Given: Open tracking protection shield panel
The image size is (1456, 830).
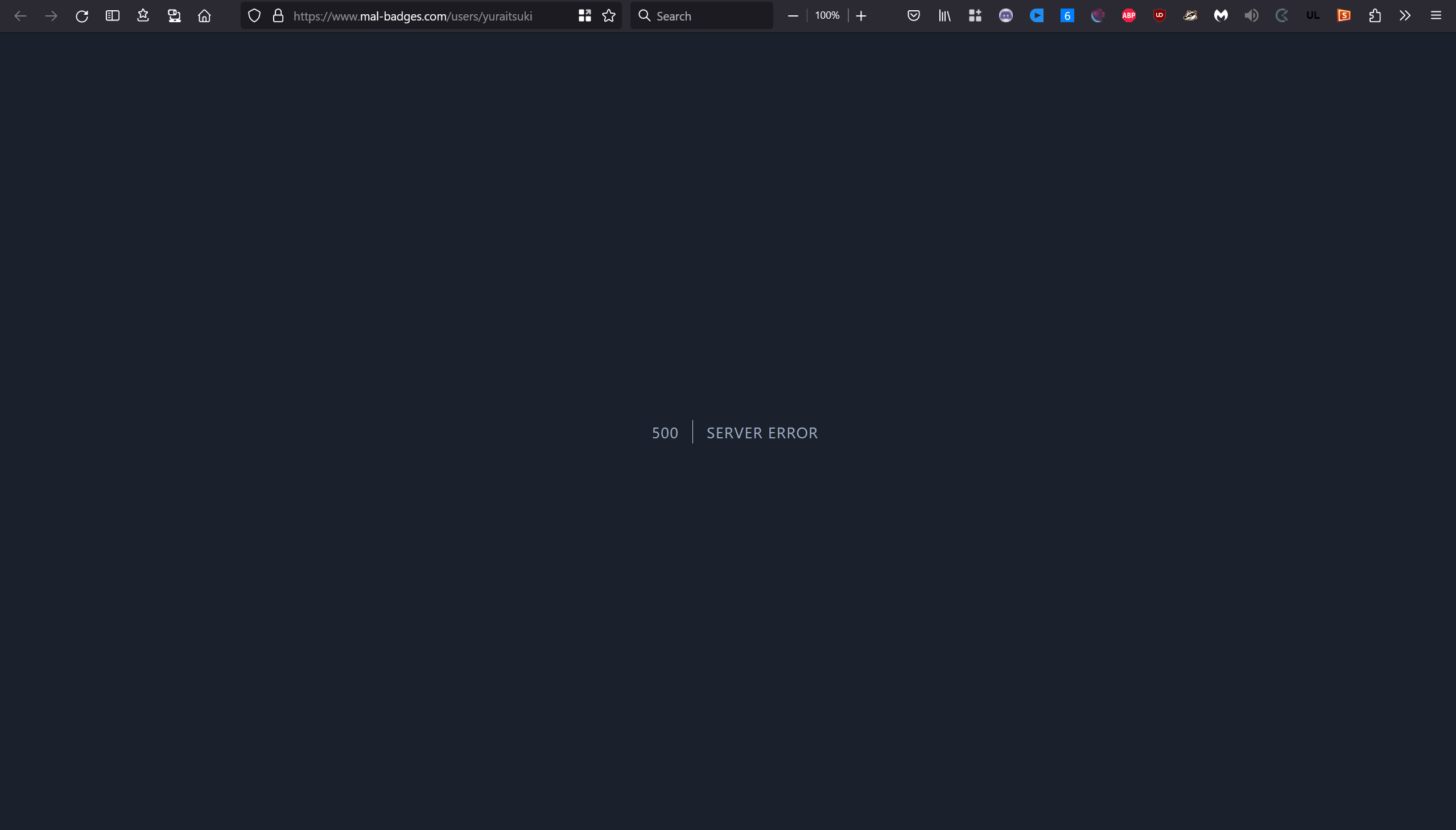Looking at the screenshot, I should (x=255, y=16).
